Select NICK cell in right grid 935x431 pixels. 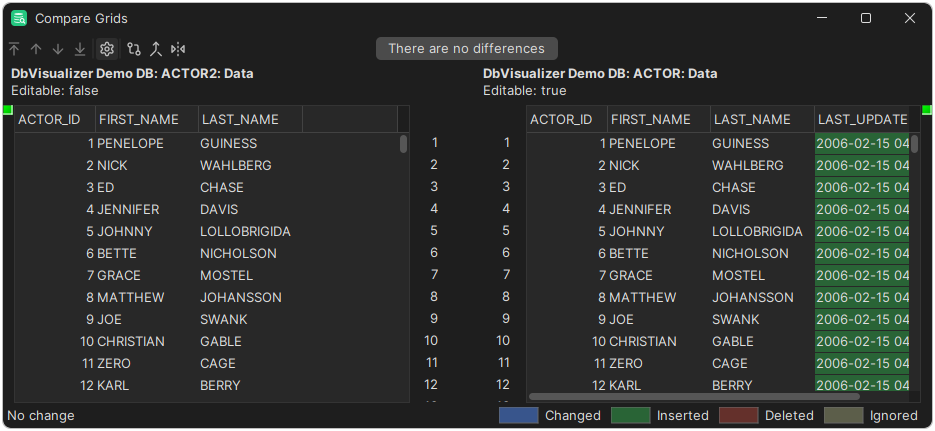point(659,166)
